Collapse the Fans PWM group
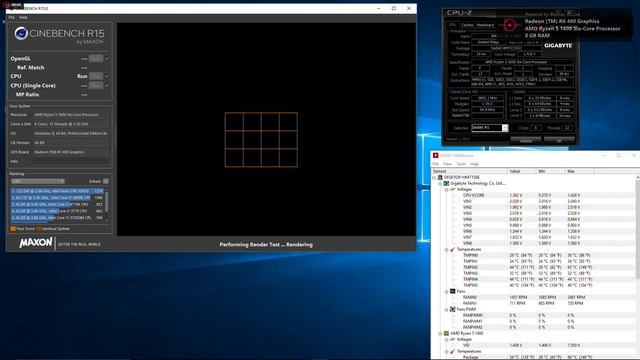640x360 pixels. pos(447,309)
